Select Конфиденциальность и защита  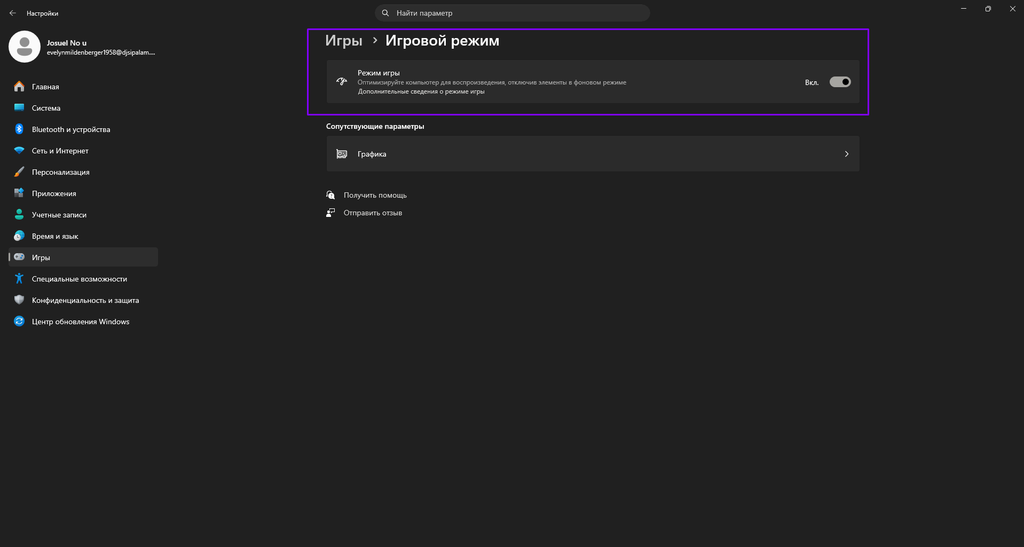(83, 300)
